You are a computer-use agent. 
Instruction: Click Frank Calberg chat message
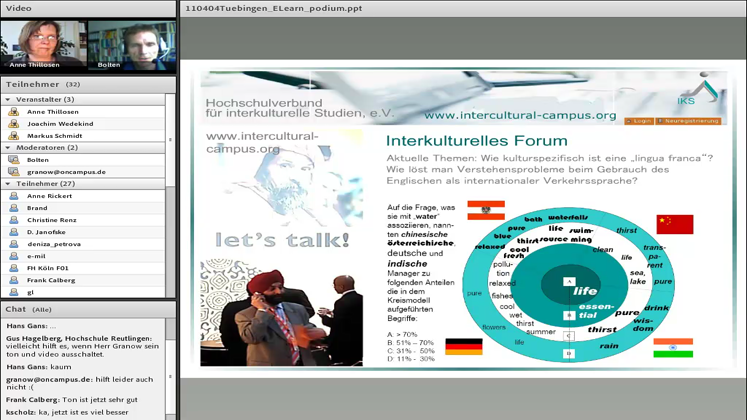[x=71, y=400]
